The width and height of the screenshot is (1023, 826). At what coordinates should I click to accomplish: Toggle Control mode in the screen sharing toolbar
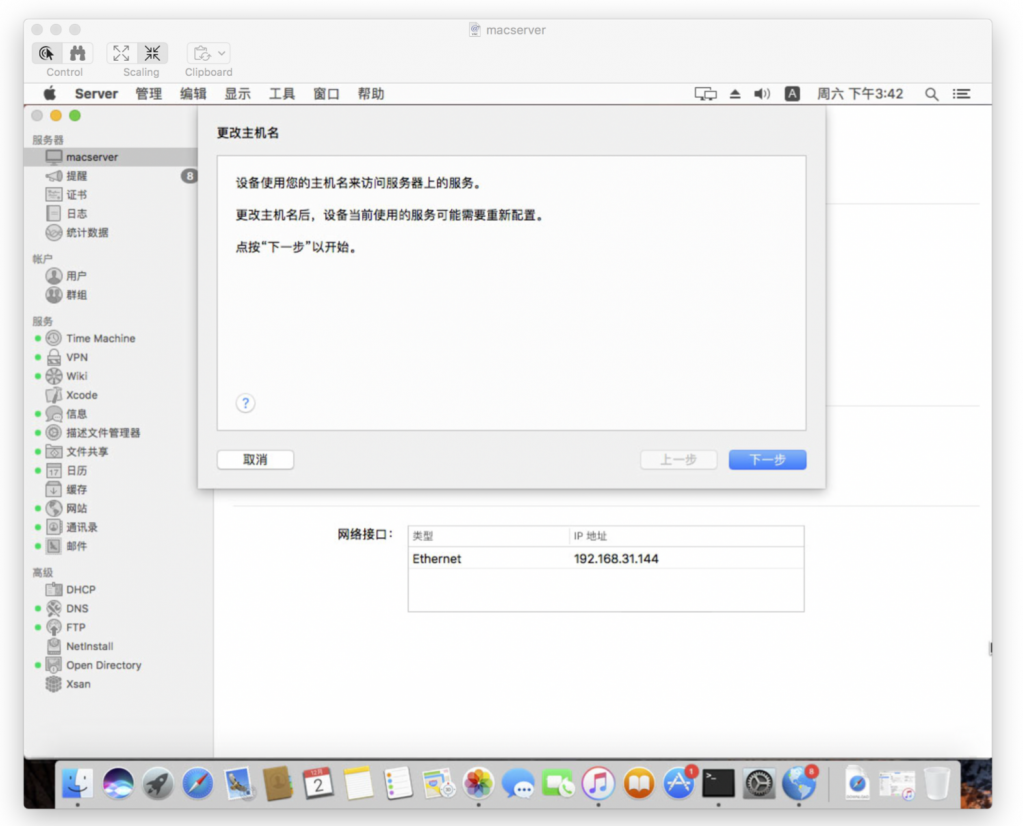46,52
